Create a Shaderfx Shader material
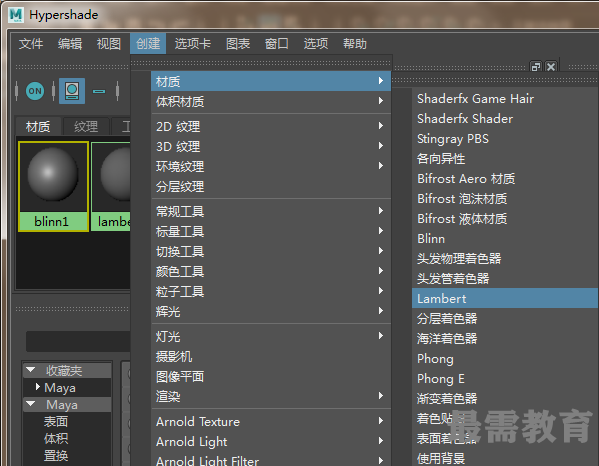 pos(505,118)
